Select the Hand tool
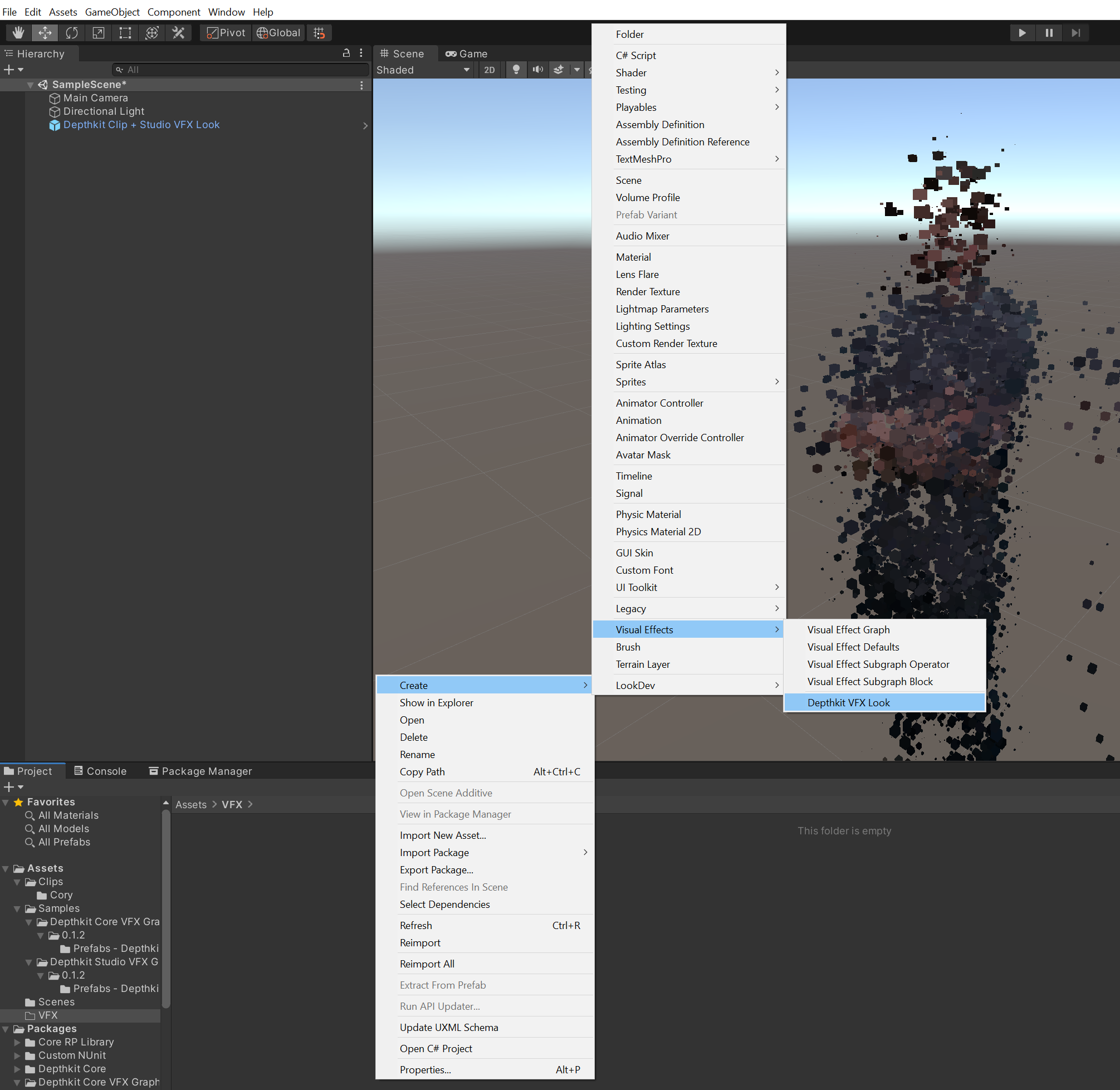Viewport: 1120px width, 1090px height. click(x=18, y=33)
